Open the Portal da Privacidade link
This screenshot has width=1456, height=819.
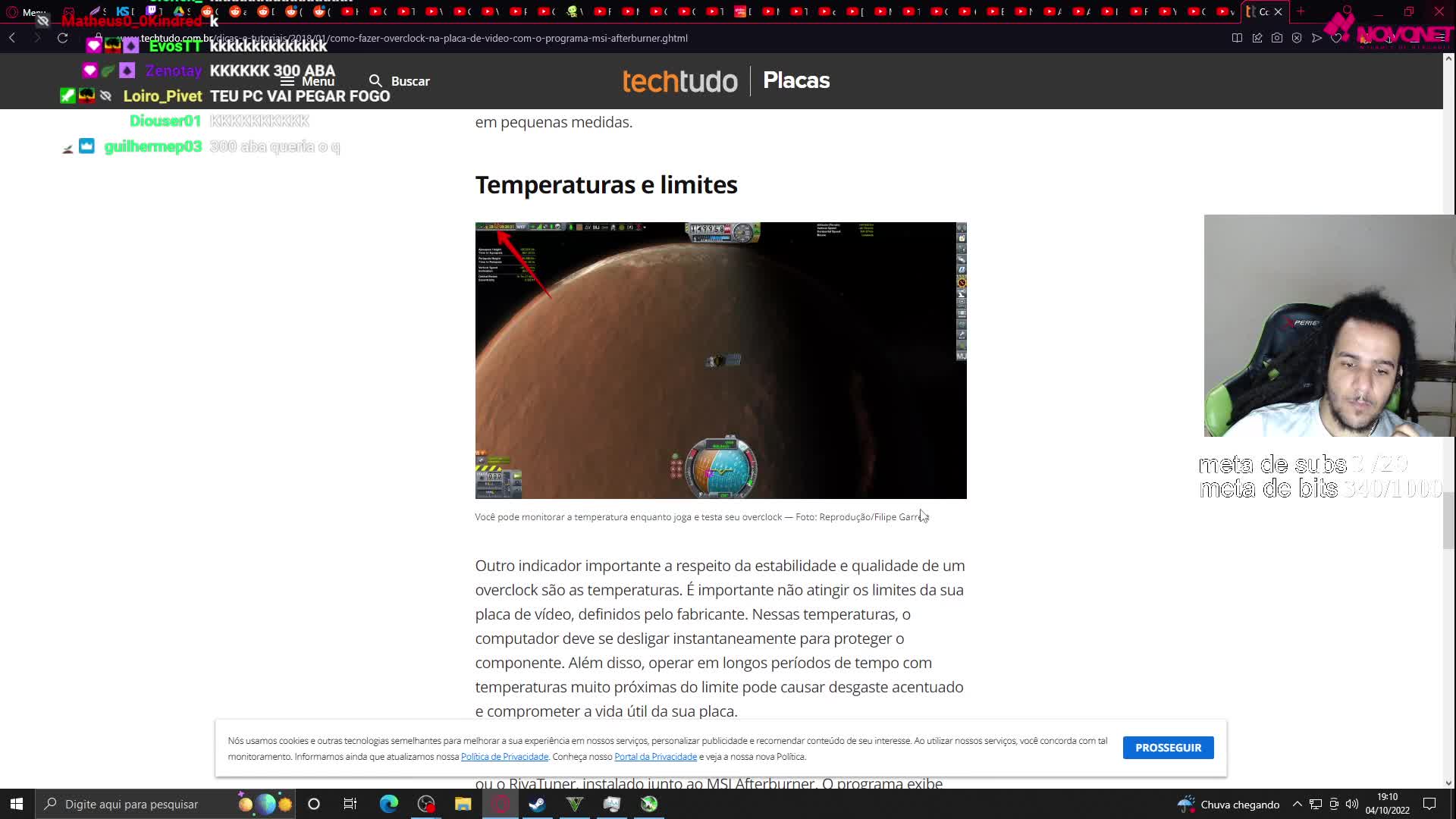tap(655, 757)
